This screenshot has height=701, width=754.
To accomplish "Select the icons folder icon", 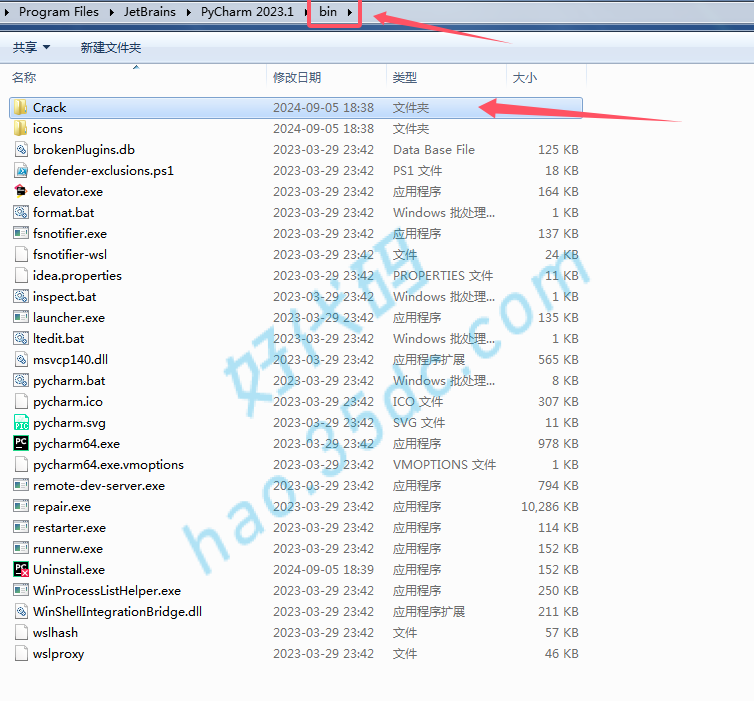I will pyautogui.click(x=20, y=128).
